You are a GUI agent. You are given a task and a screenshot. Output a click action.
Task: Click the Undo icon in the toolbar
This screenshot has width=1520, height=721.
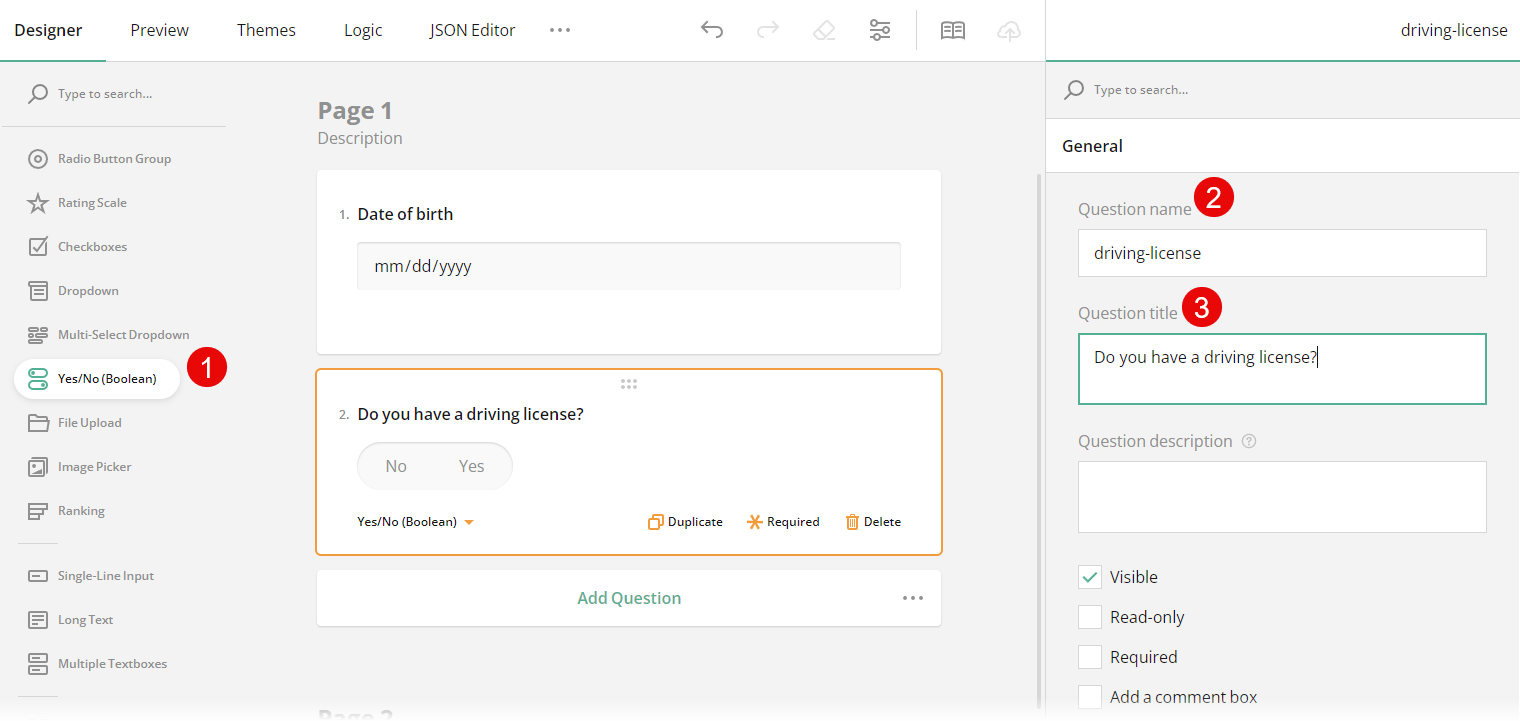point(711,30)
